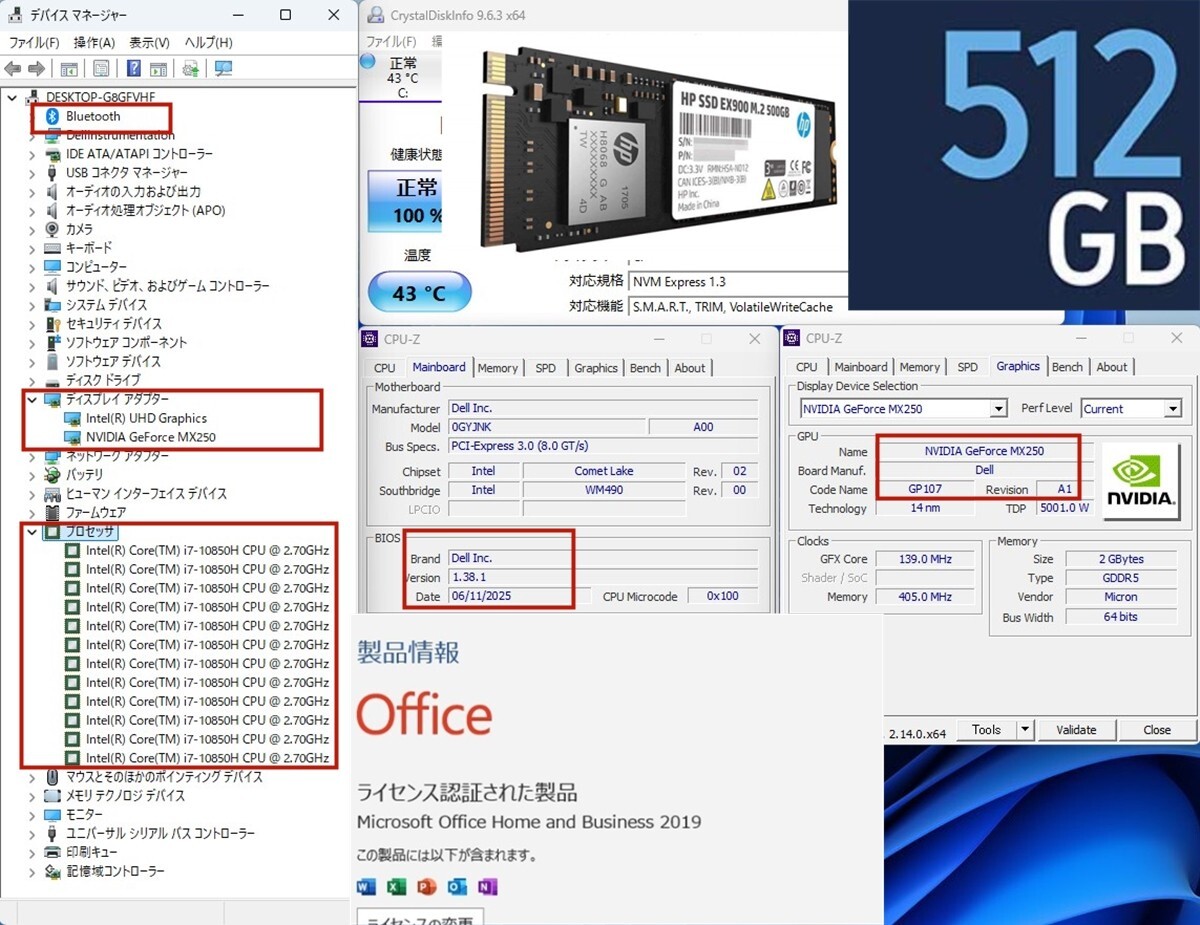
Task: Open the Properties toolbar icon in Device Manager
Action: [x=101, y=69]
